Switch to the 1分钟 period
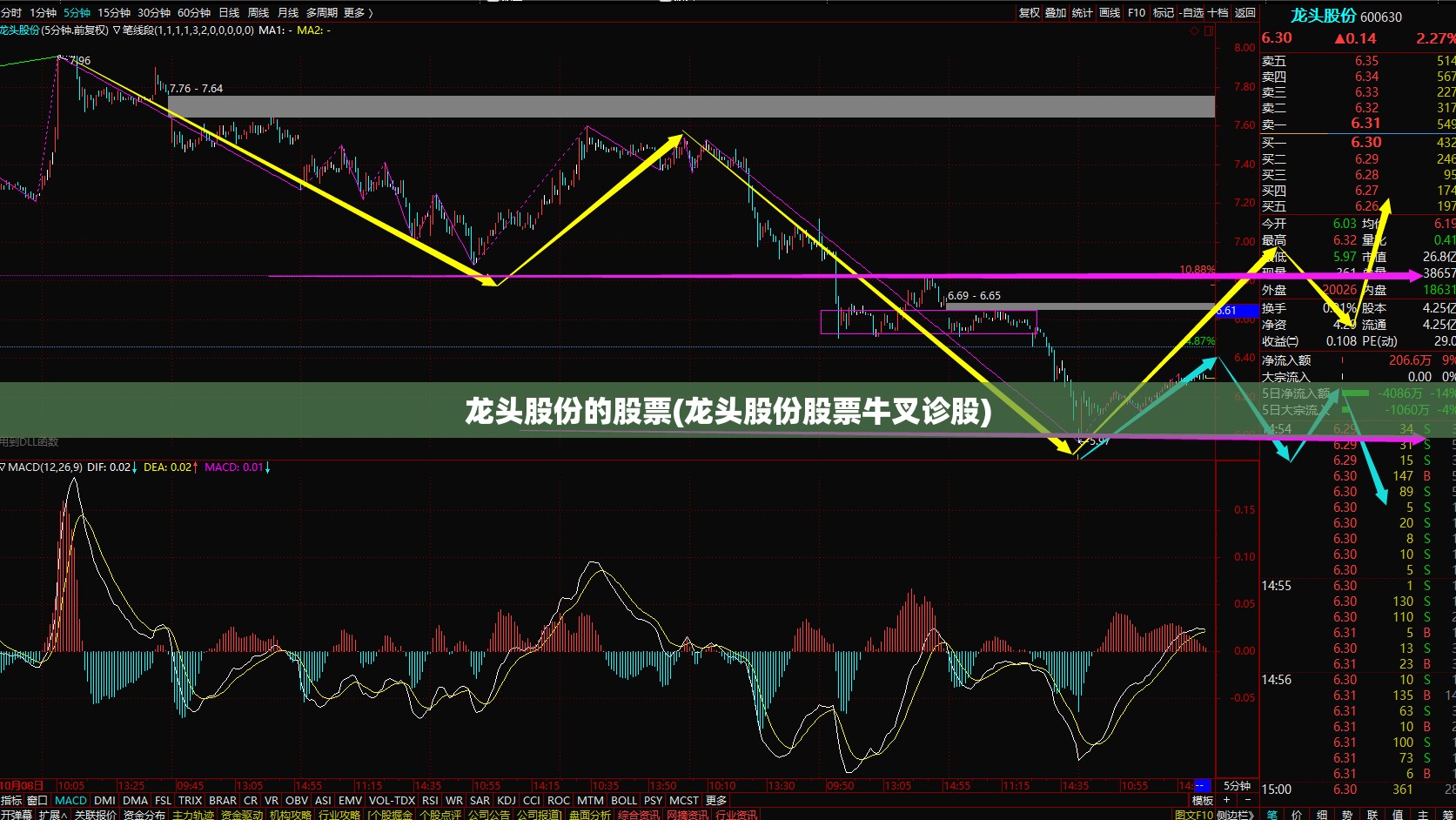This screenshot has width=1456, height=820. (43, 13)
